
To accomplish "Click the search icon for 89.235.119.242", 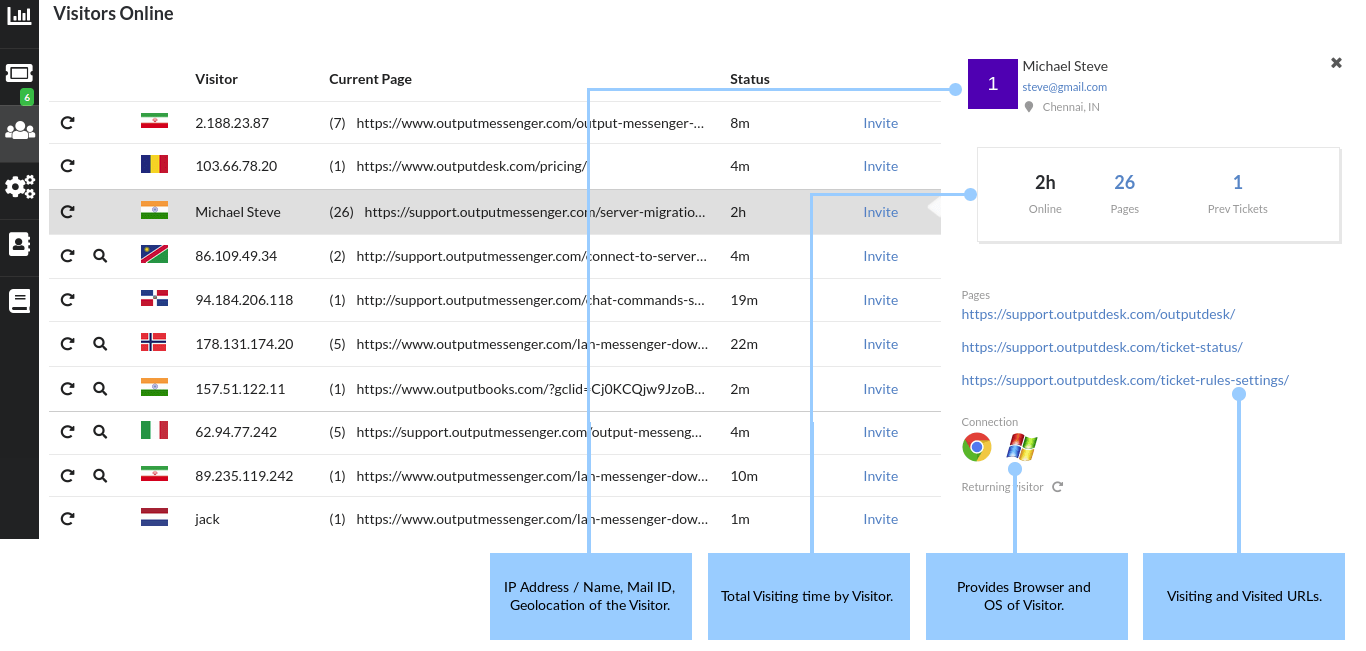I will tap(100, 476).
